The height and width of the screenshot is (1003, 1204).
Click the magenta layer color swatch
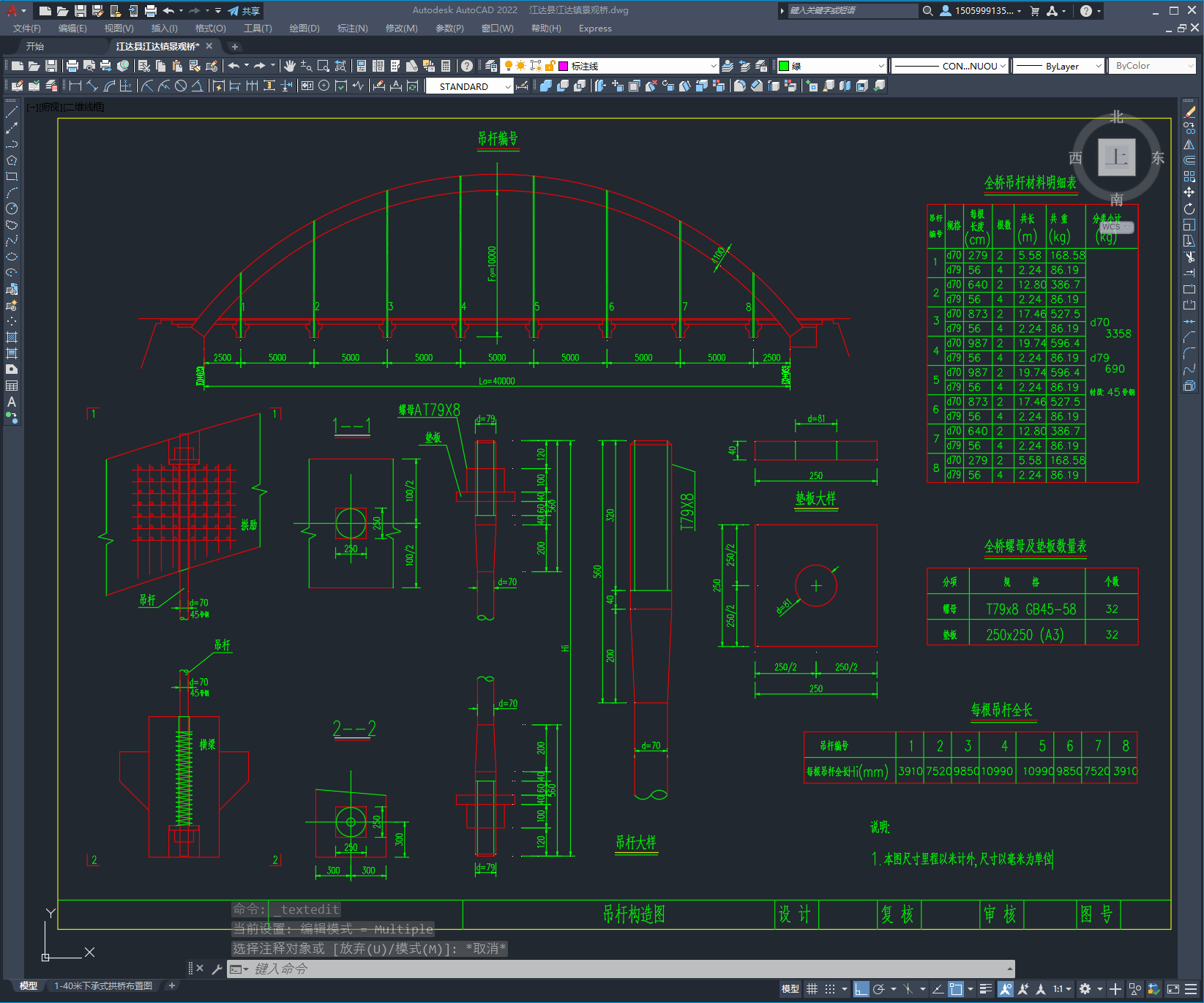click(564, 66)
